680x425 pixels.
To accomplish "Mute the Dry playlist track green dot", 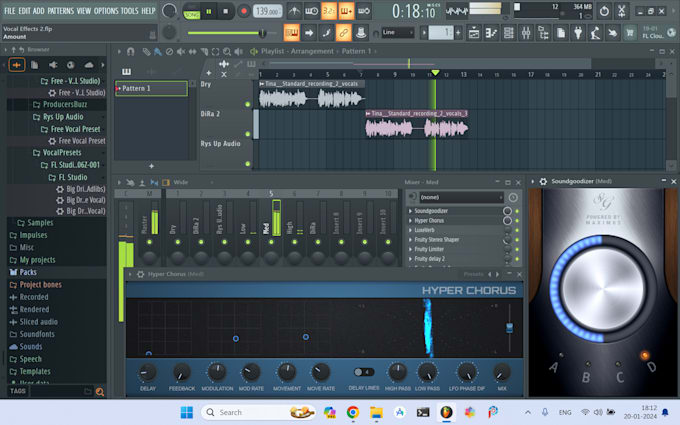I will [248, 105].
